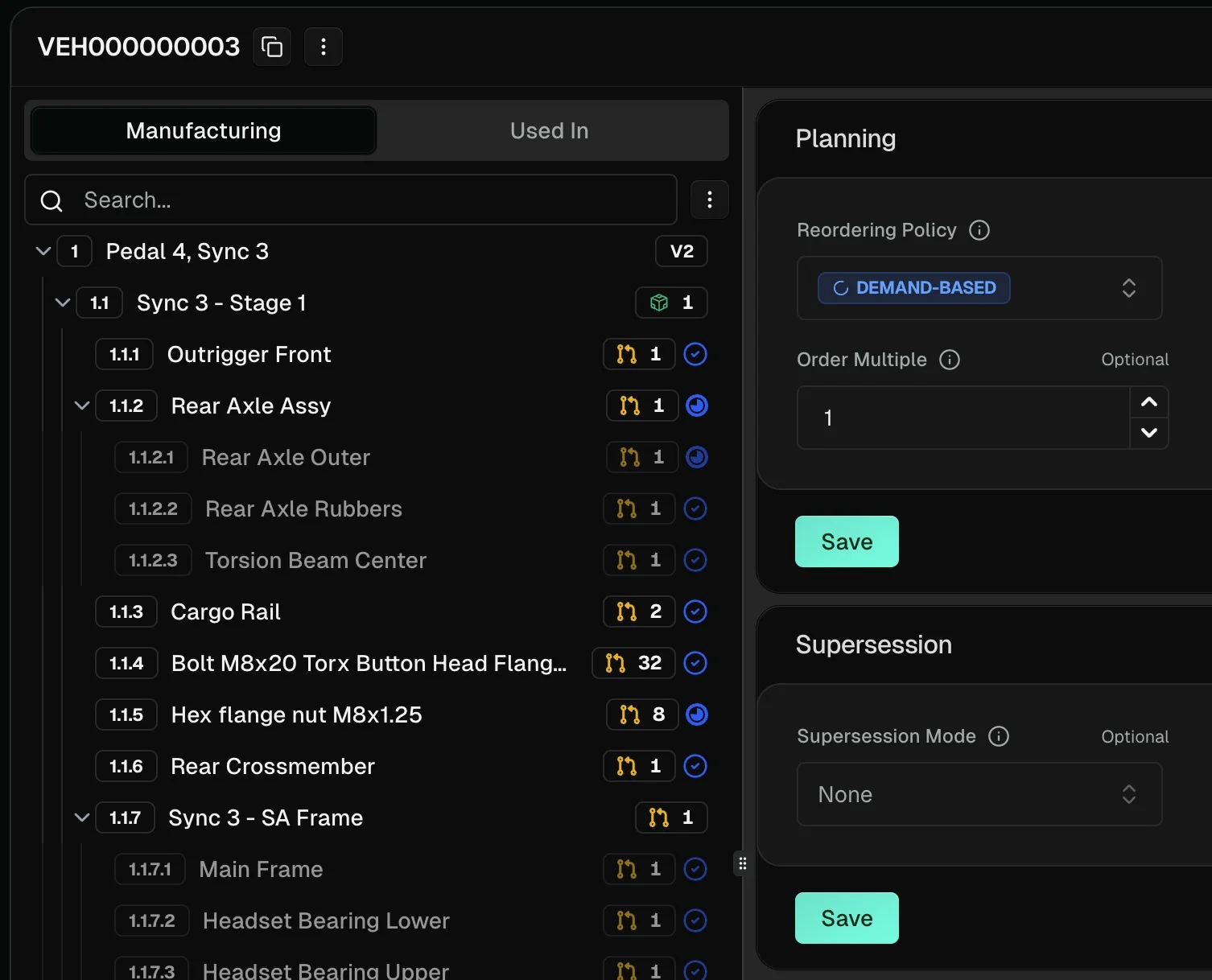Click Order Multiple info icon
Image resolution: width=1212 pixels, height=980 pixels.
tap(950, 360)
